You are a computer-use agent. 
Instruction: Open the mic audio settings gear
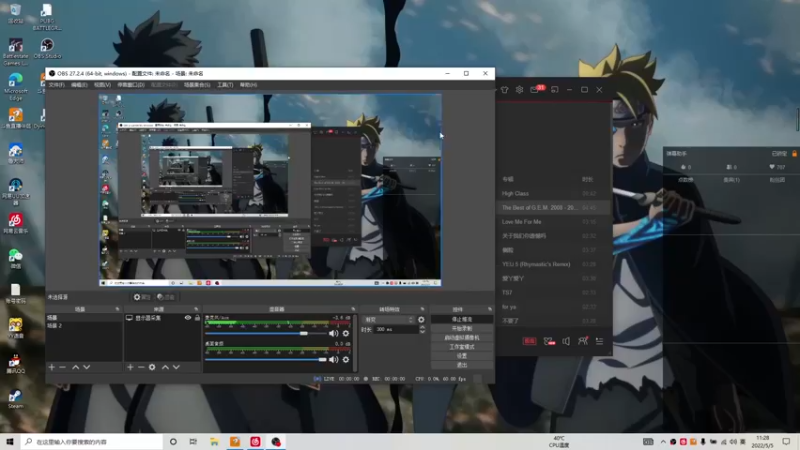[x=346, y=333]
